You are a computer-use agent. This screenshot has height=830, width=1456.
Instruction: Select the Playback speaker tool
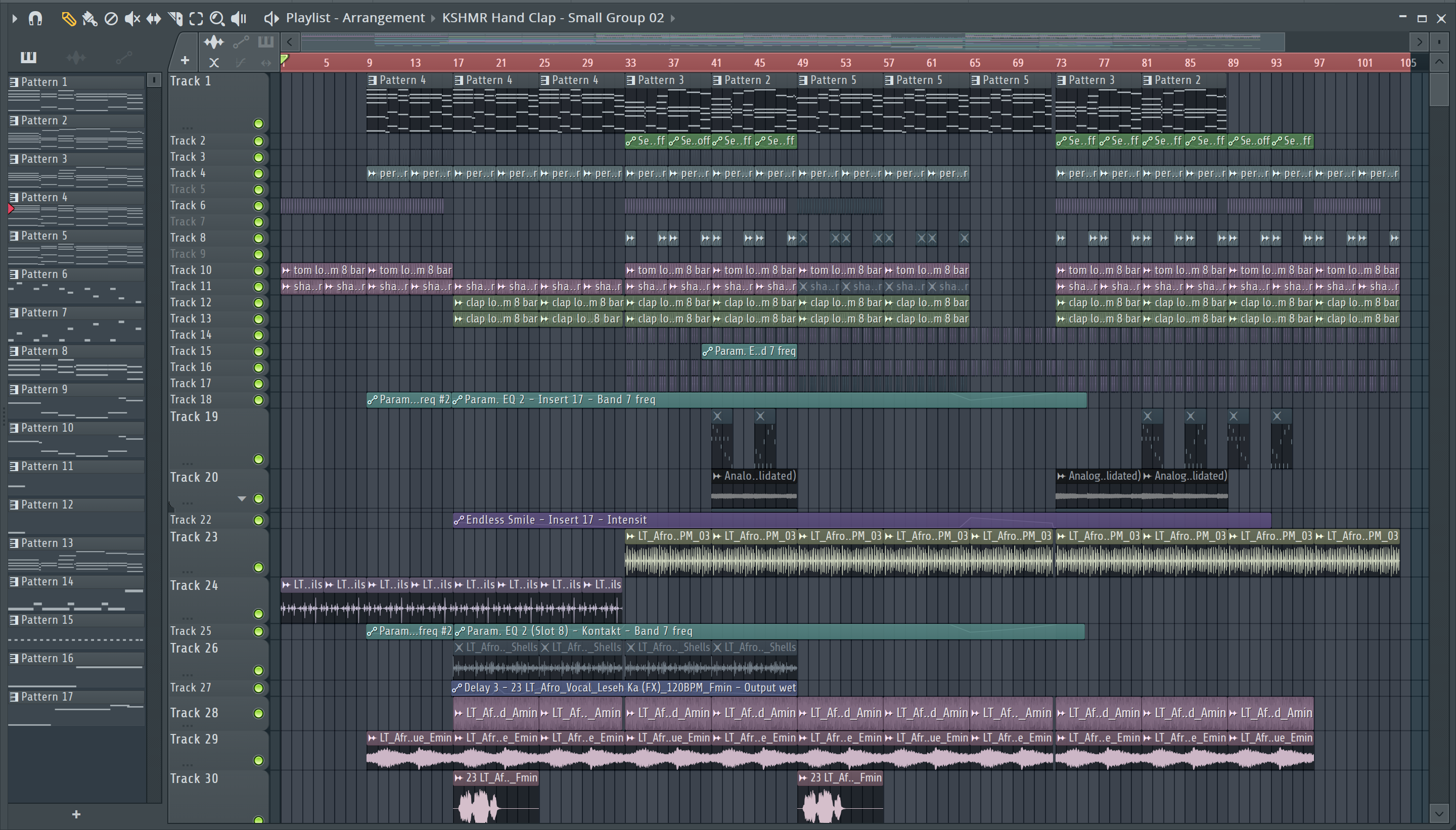pyautogui.click(x=239, y=19)
